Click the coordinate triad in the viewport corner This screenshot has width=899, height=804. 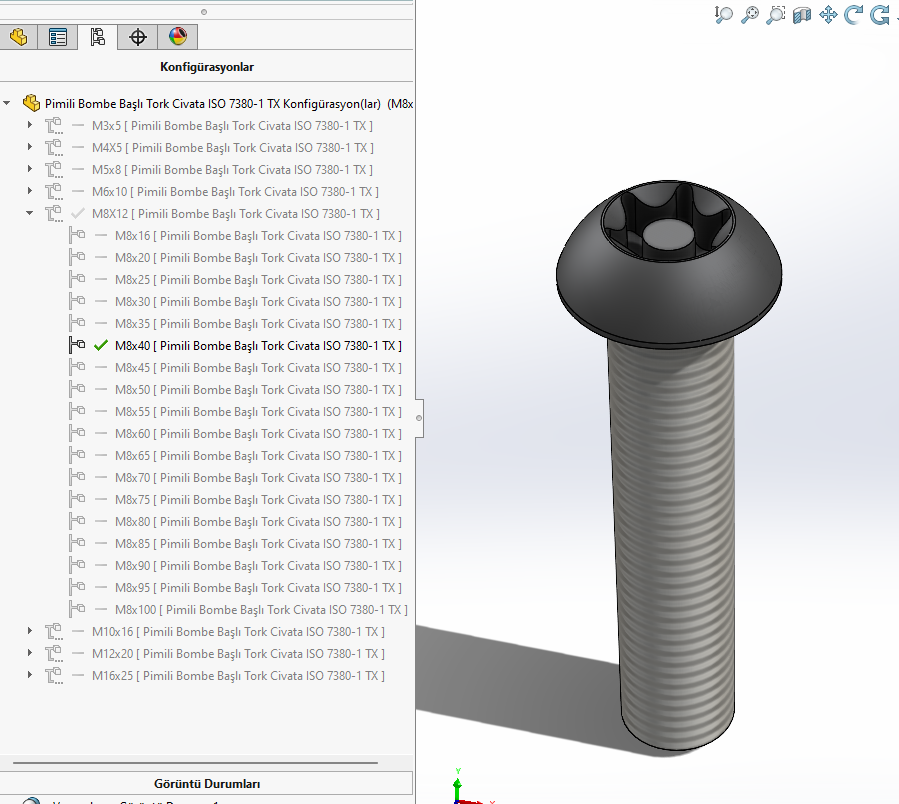click(x=467, y=789)
